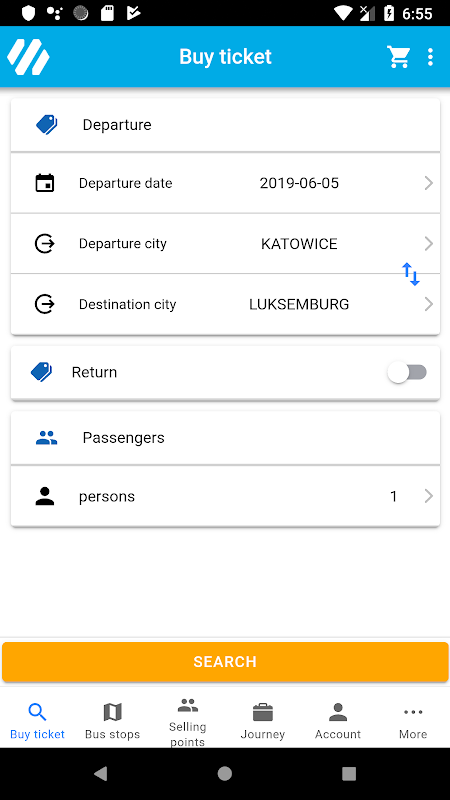Go to the Journey tab
This screenshot has width=450, height=800.
point(263,721)
